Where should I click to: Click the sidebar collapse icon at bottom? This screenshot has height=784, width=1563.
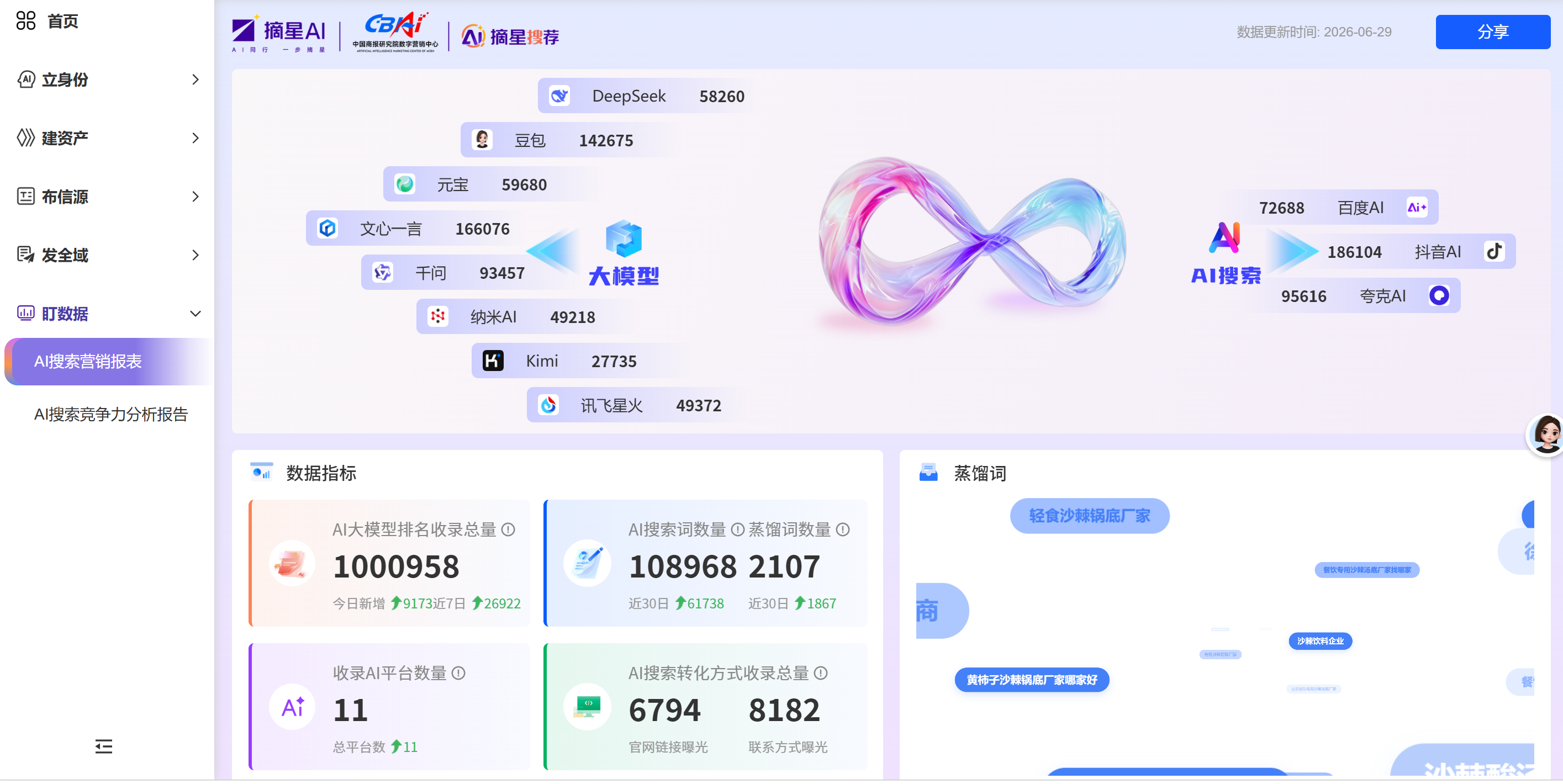pos(104,746)
